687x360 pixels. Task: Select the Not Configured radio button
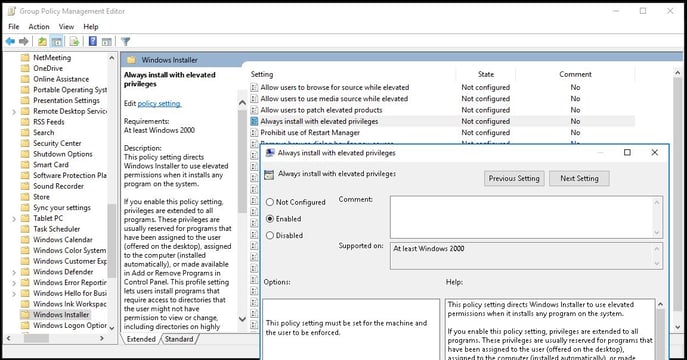point(270,202)
